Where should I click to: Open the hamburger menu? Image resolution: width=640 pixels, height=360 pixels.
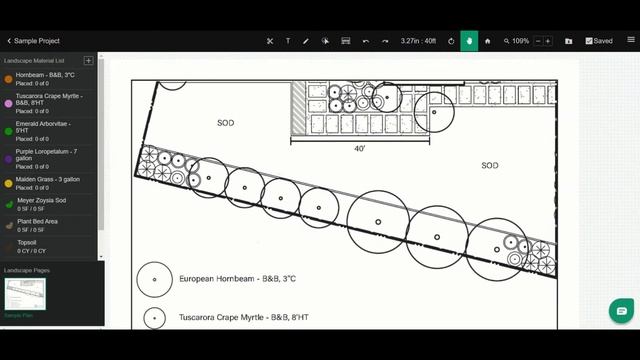coord(631,40)
